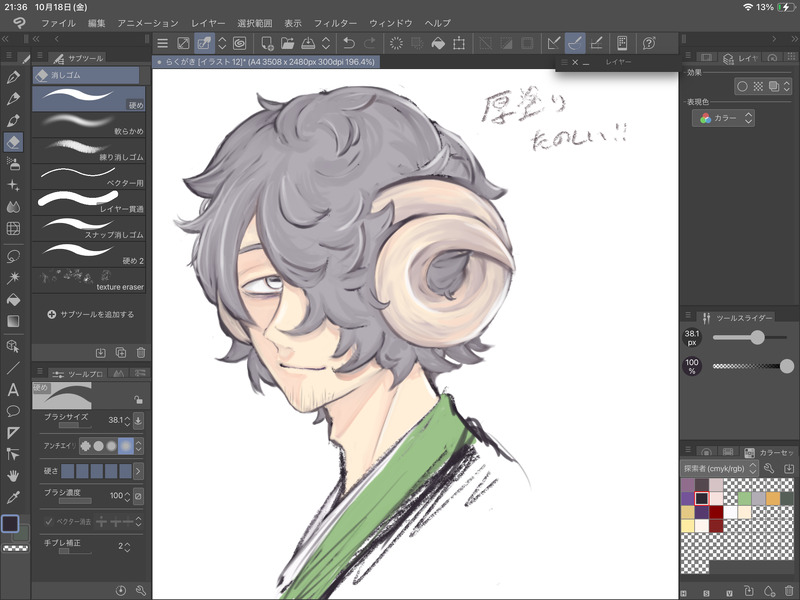Open the ファイル menu
Viewport: 800px width, 600px height.
58,23
